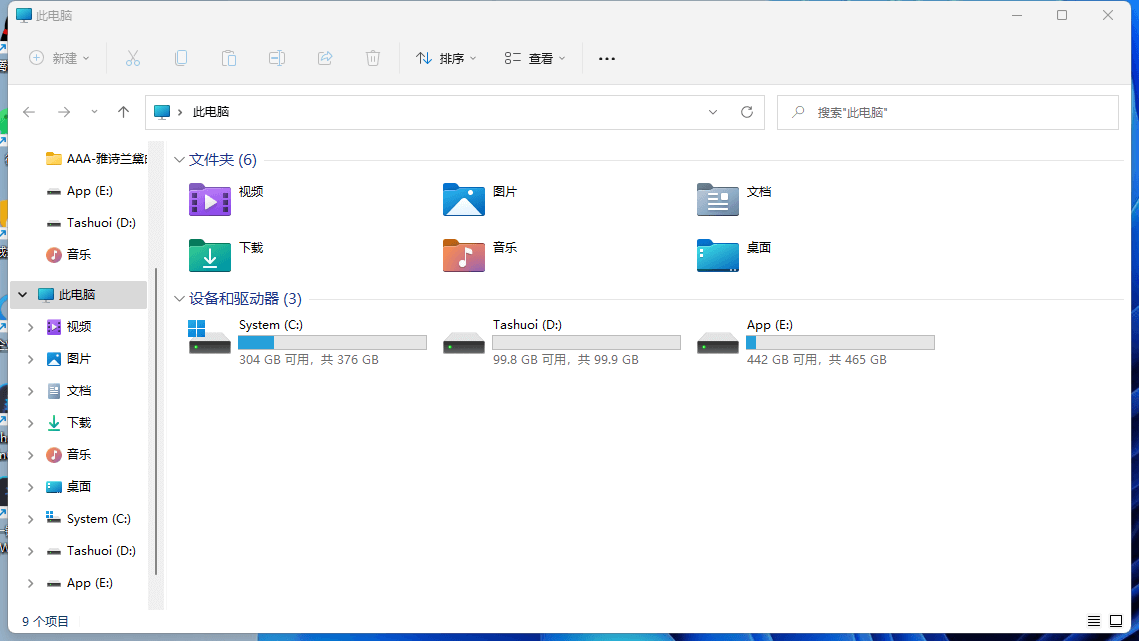Collapse the 文件夹 group section
The image size is (1139, 641).
tap(179, 160)
